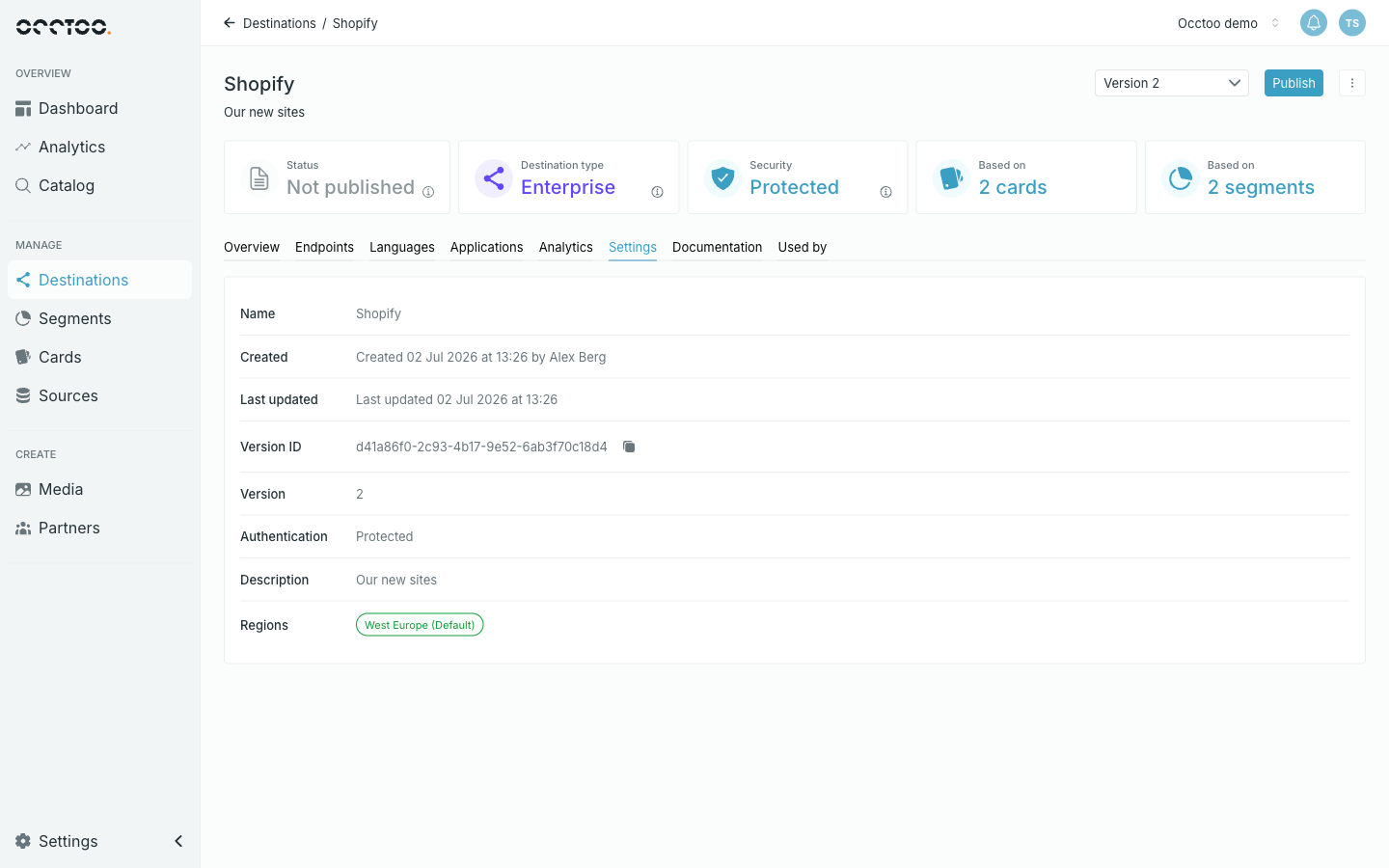Open the Used by tab
Screen dimensions: 1389x868
(x=803, y=248)
